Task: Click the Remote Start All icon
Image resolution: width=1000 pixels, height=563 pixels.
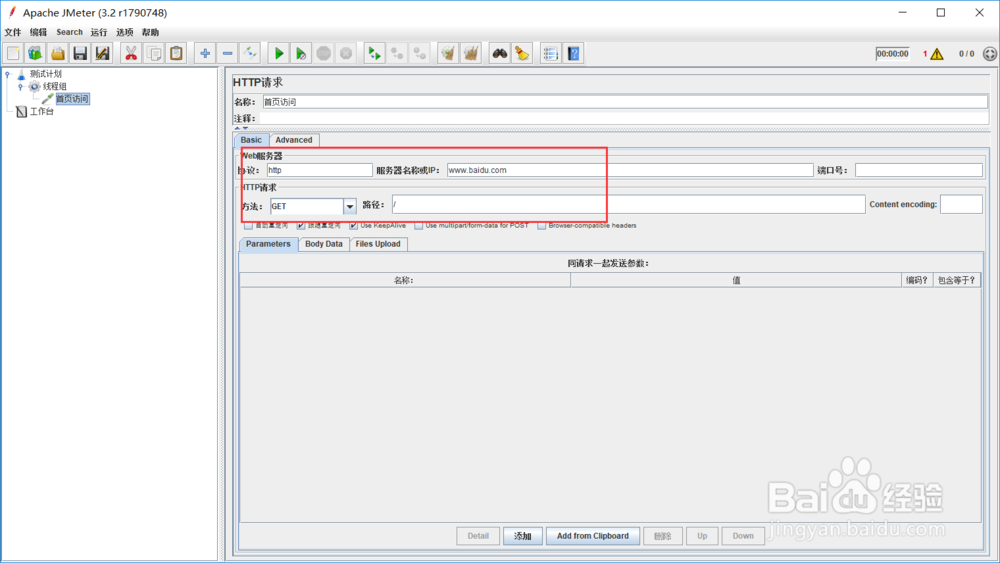Action: point(374,54)
